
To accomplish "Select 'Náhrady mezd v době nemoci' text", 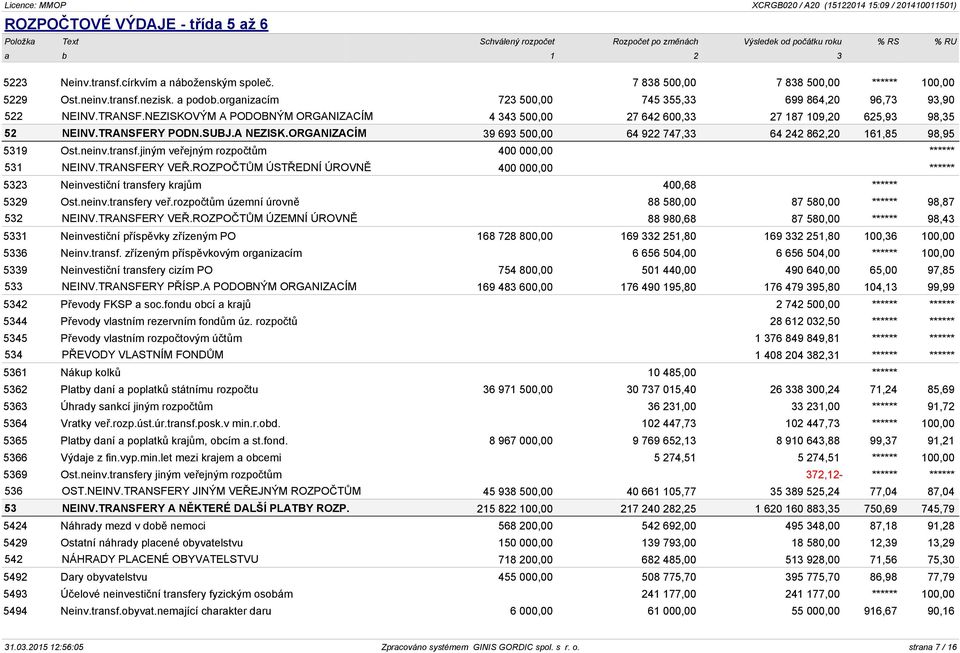I will coord(133,526).
